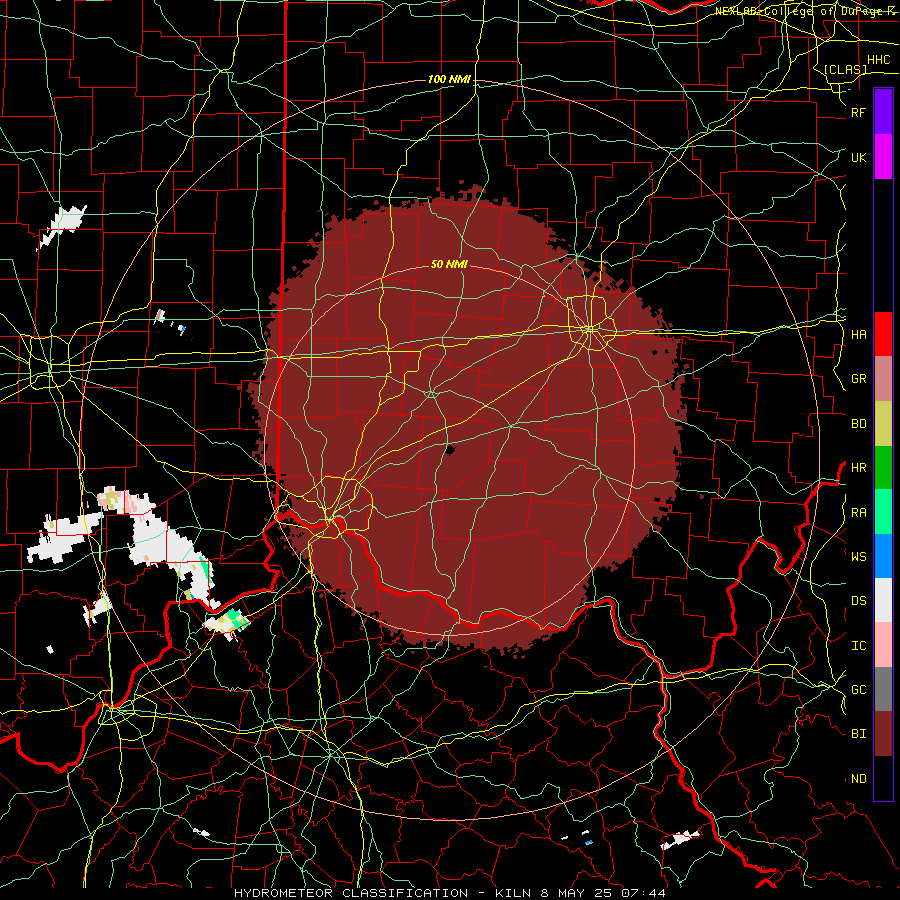Image resolution: width=900 pixels, height=900 pixels.
Task: Click the 'RF' legend label
Action: pyautogui.click(x=858, y=112)
